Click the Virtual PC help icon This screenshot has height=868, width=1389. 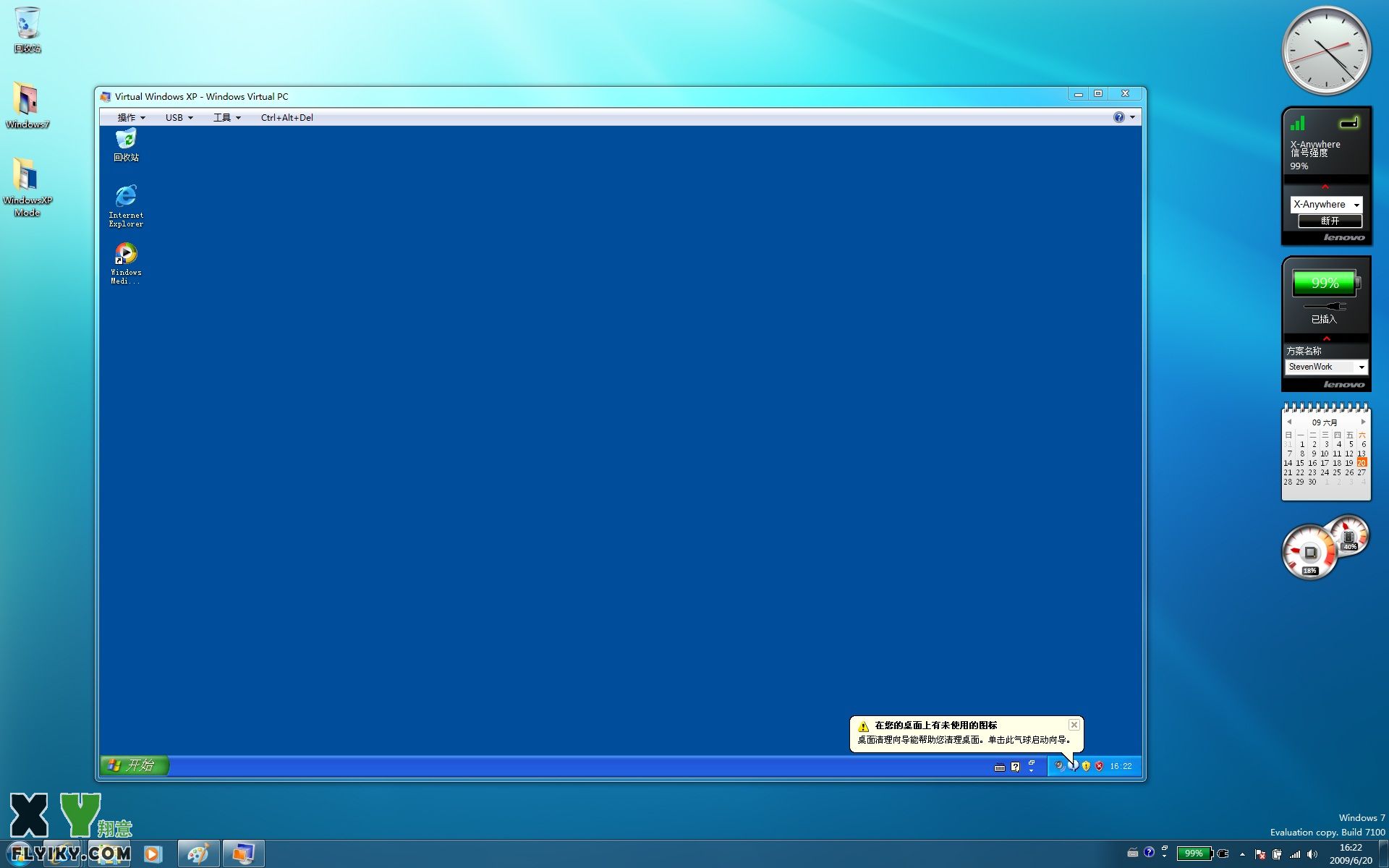1118,117
